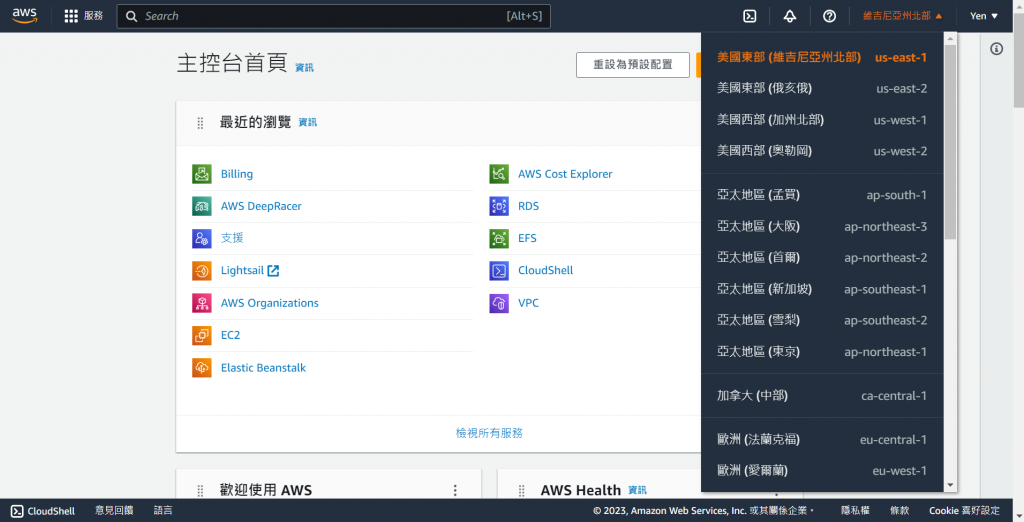The height and width of the screenshot is (522, 1024).
Task: Click the region list scroll down arrow
Action: pos(950,485)
